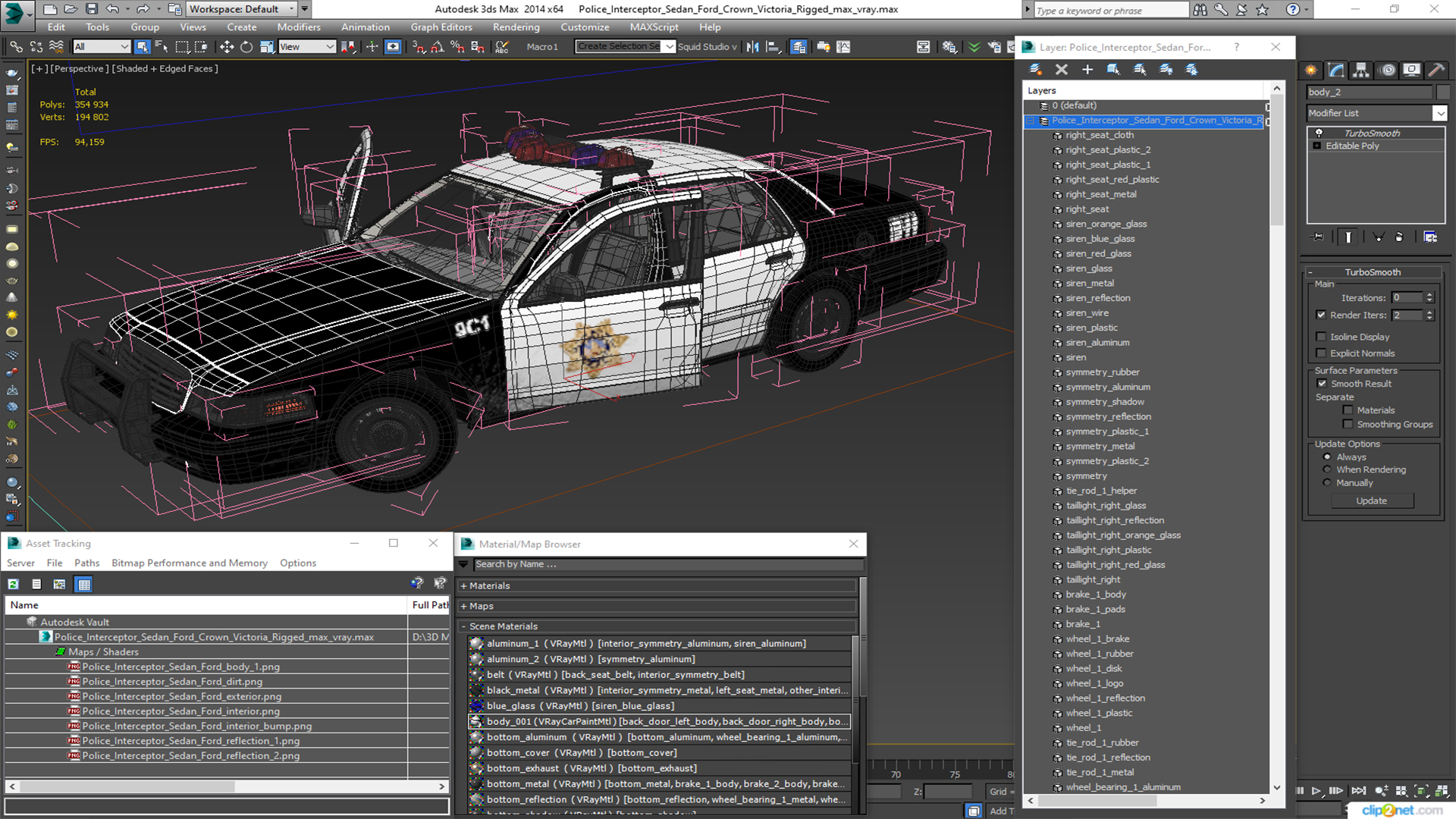Click the Refresh icon in Asset Tracking
The height and width of the screenshot is (819, 1456).
(13, 584)
